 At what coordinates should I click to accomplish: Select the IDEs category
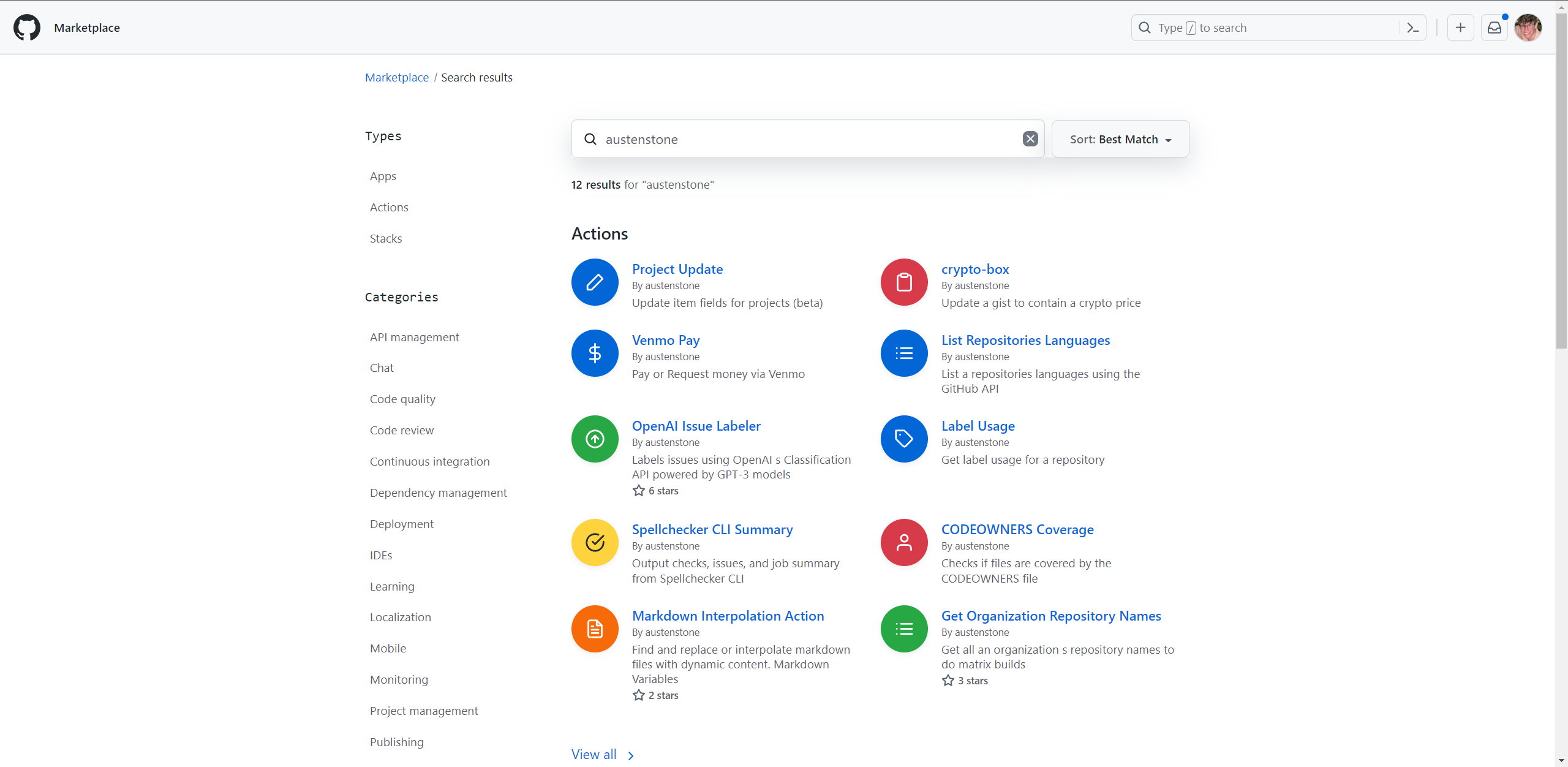[381, 555]
